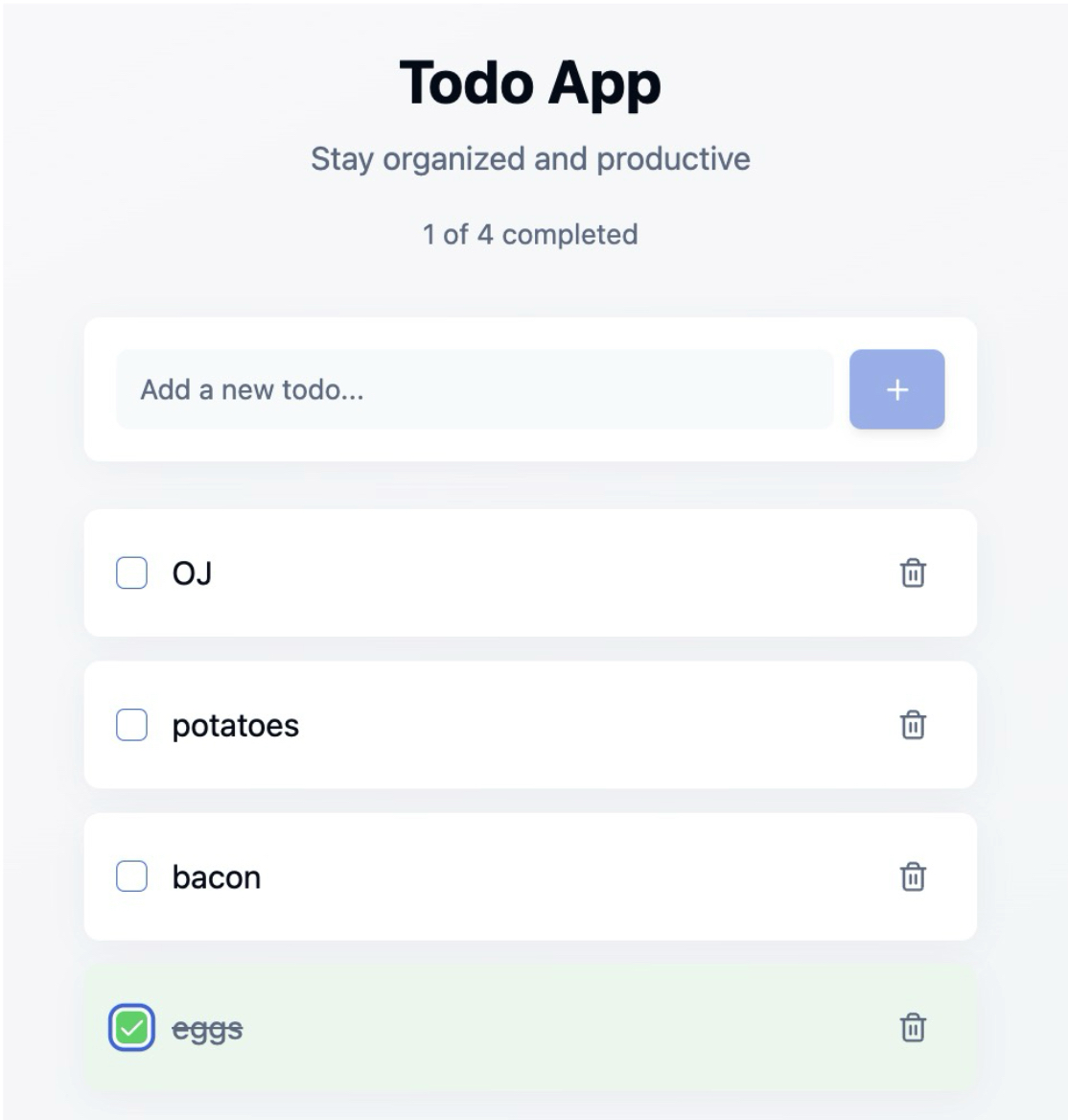Click the plus icon to add a todo
This screenshot has height=1120, width=1068.
click(x=896, y=389)
